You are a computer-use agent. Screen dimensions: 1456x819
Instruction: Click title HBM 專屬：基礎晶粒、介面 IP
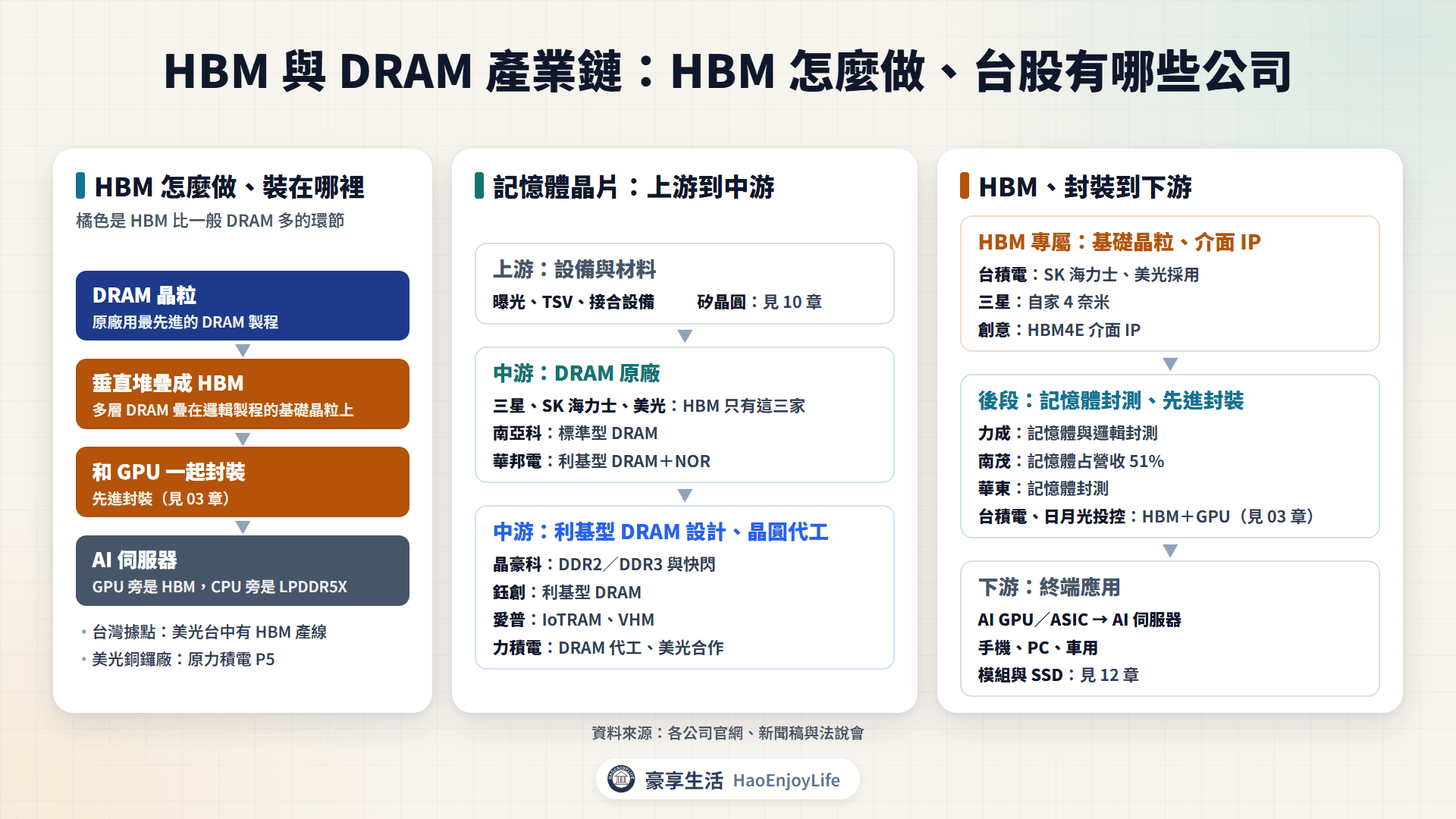tap(1119, 242)
